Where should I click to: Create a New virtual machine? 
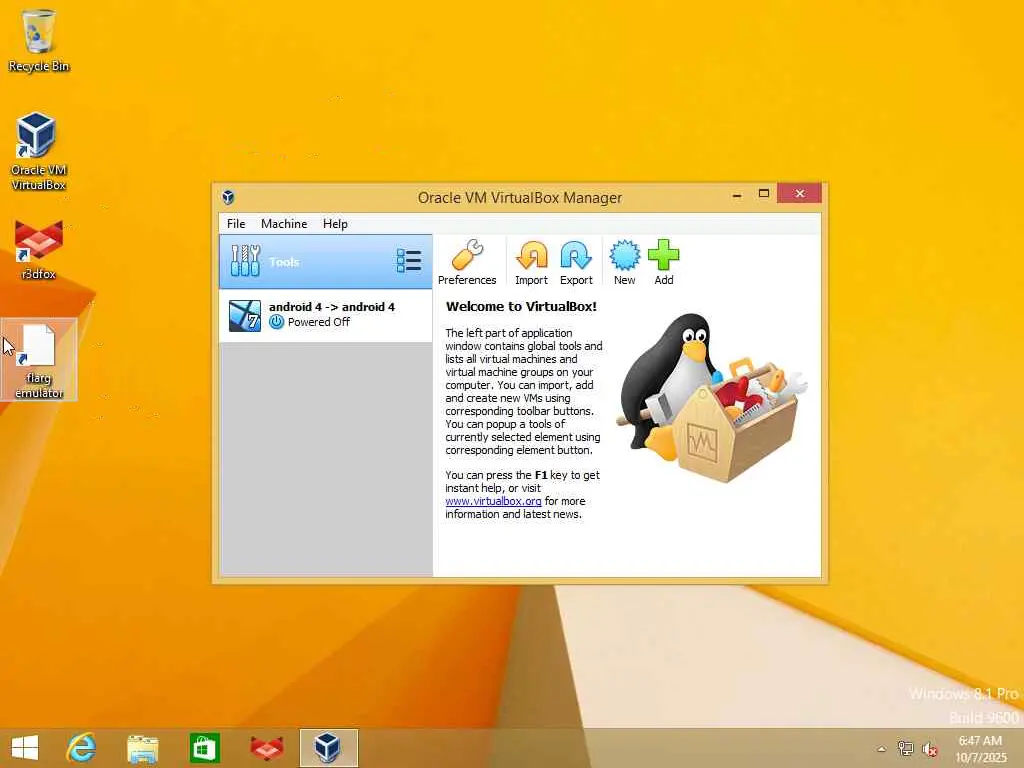tap(624, 263)
